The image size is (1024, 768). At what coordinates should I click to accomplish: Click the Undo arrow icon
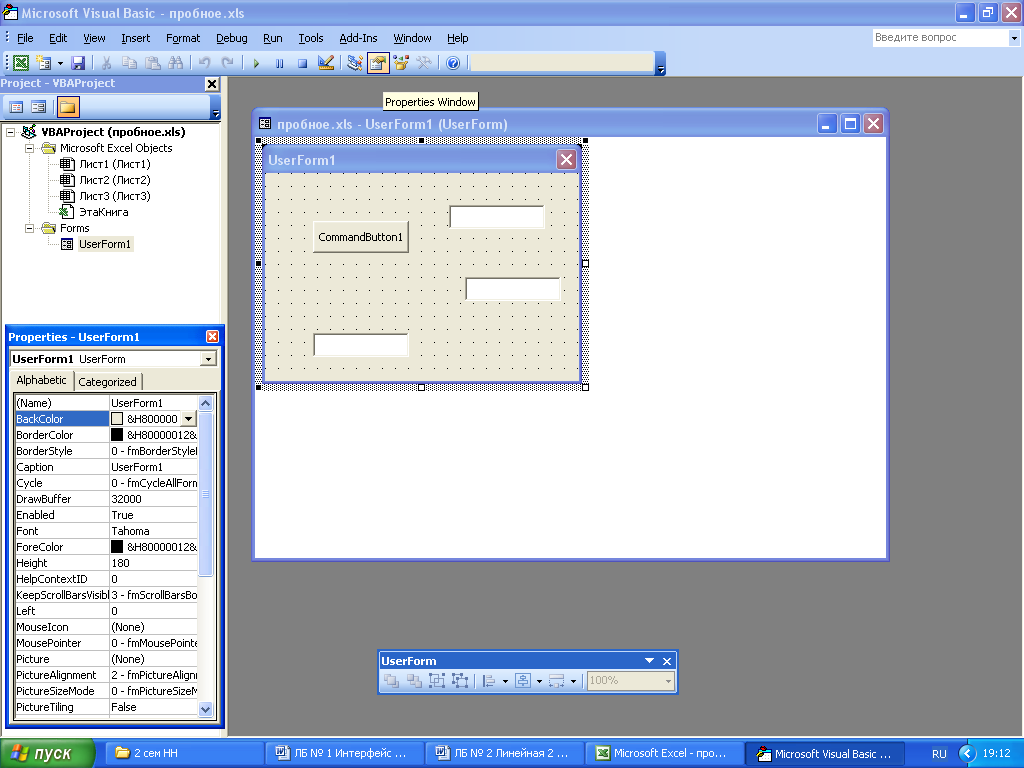pyautogui.click(x=204, y=63)
